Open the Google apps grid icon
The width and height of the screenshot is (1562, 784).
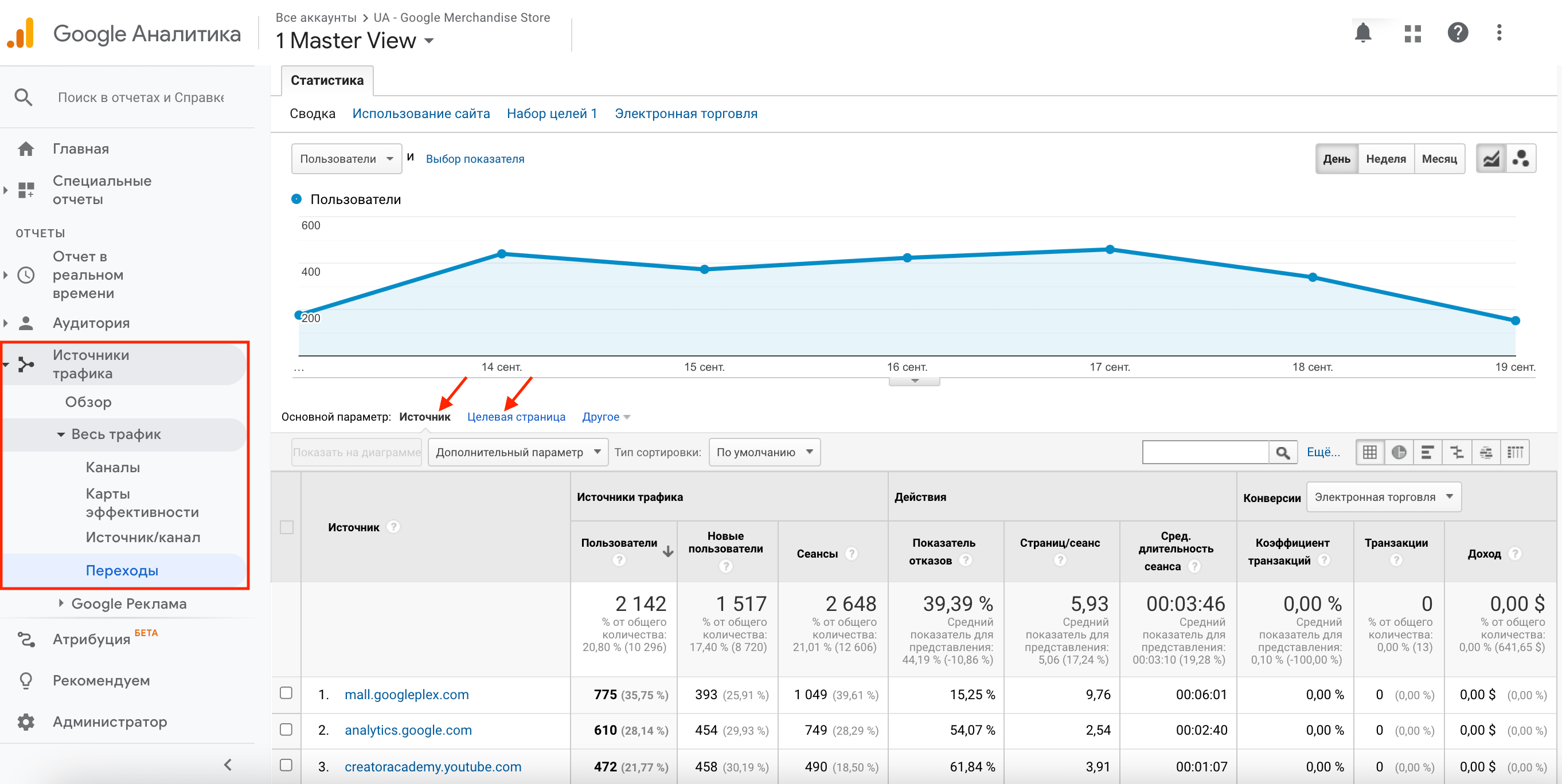(x=1412, y=33)
